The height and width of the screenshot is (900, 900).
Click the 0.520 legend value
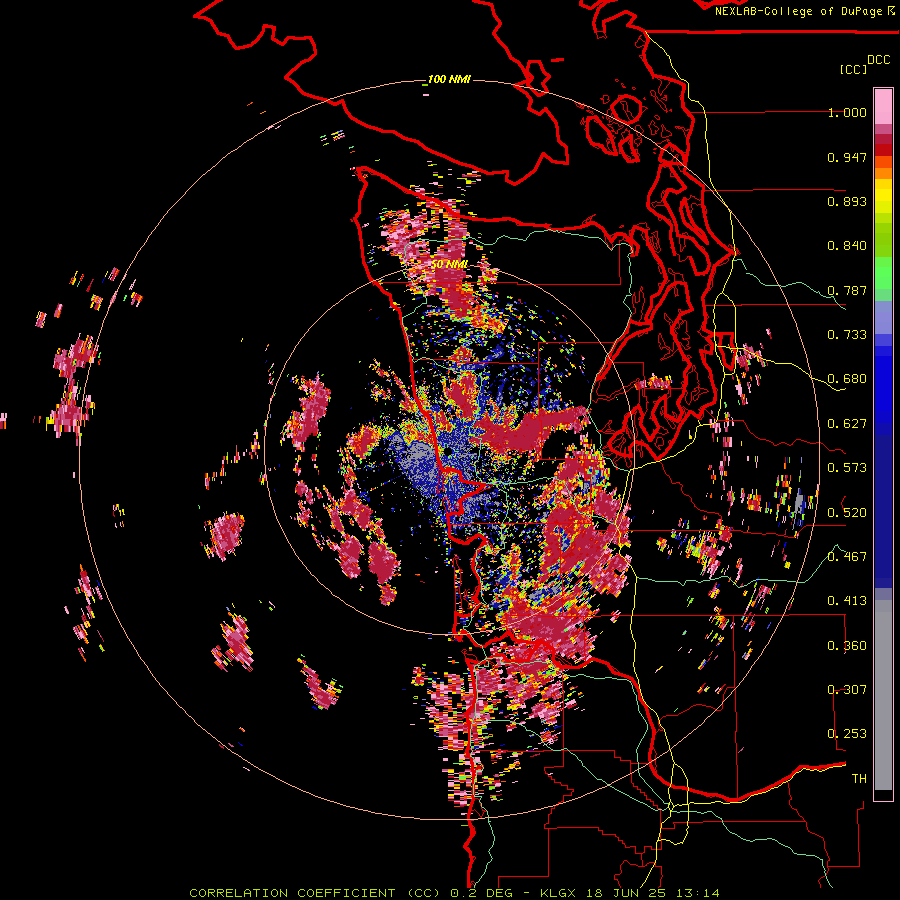[x=847, y=513]
